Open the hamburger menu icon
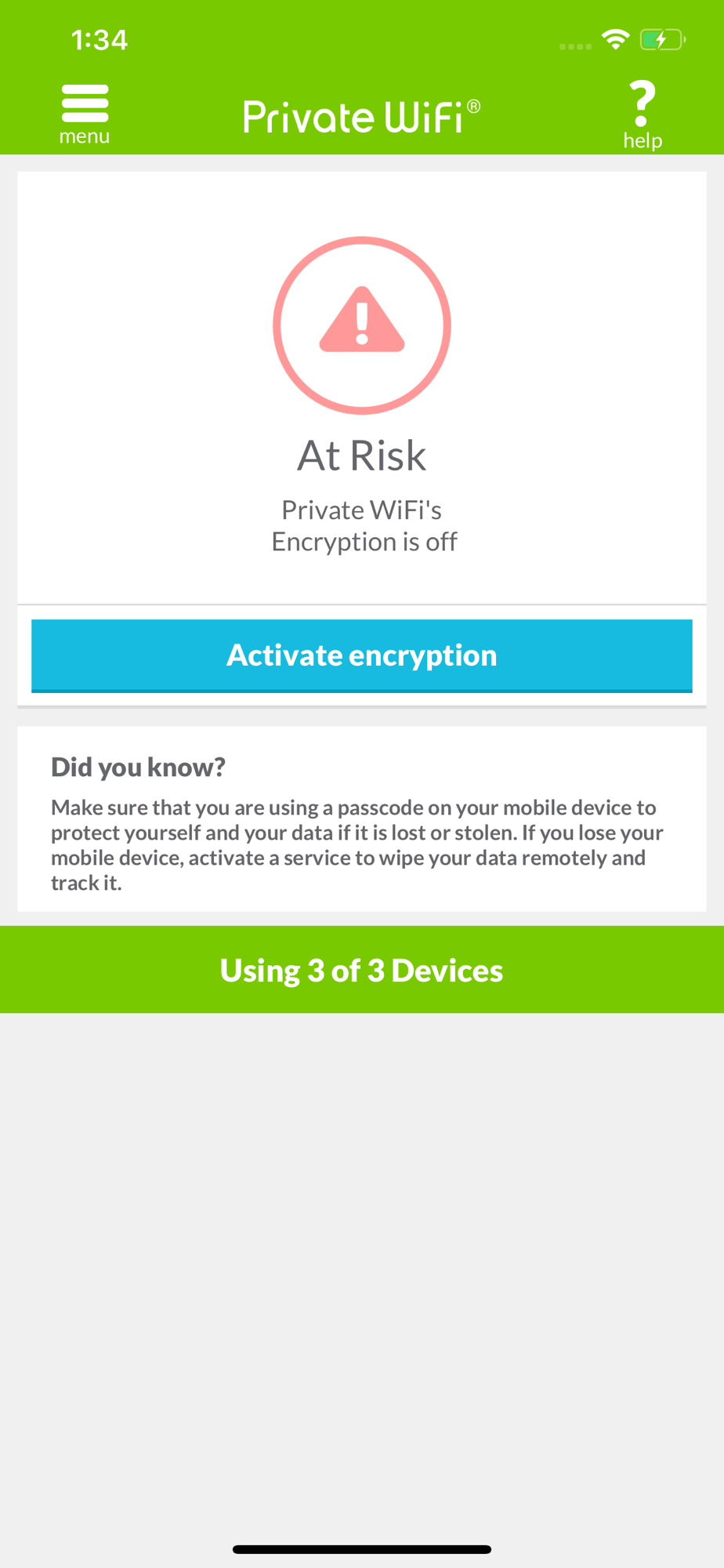Image resolution: width=724 pixels, height=1568 pixels. 85,103
